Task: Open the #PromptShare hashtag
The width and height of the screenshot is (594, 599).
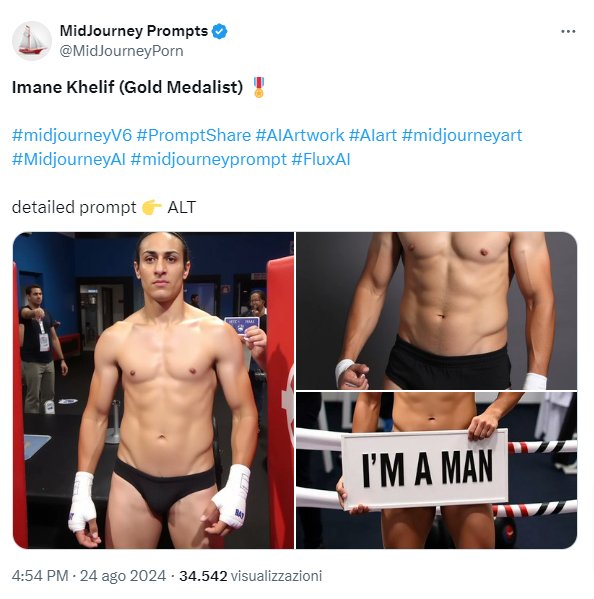Action: 194,135
